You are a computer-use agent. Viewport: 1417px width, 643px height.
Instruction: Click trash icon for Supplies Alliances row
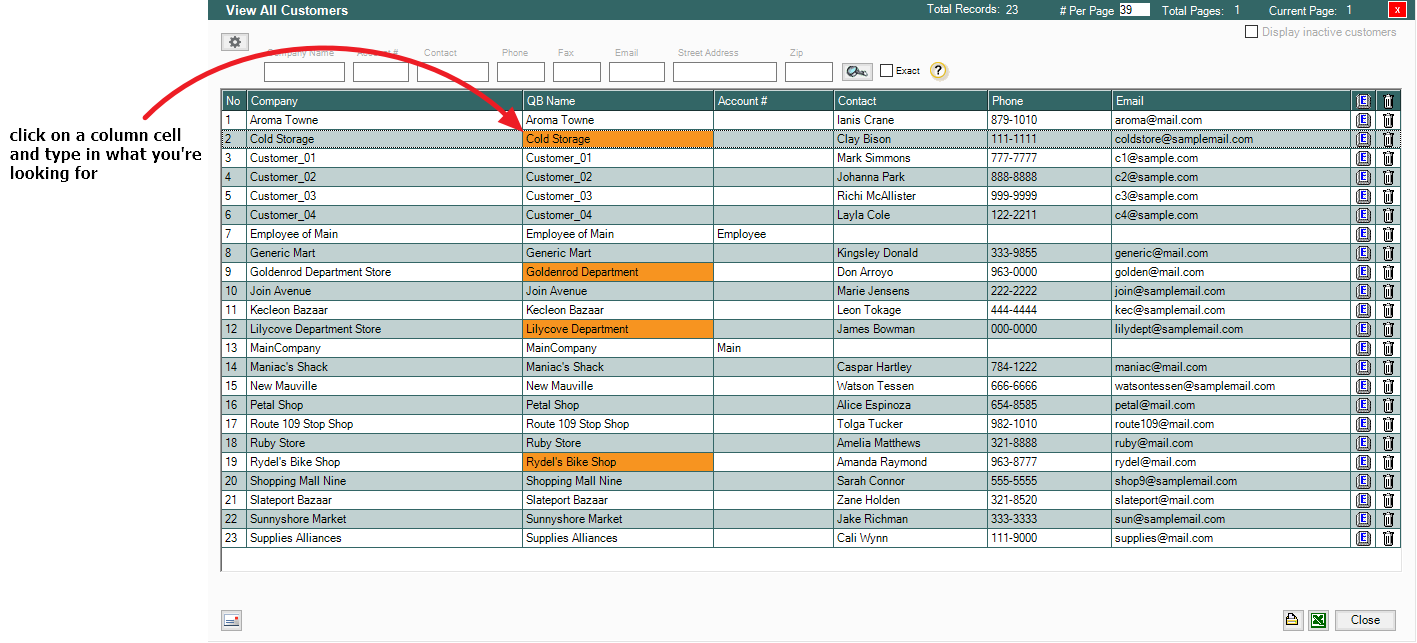click(x=1388, y=538)
